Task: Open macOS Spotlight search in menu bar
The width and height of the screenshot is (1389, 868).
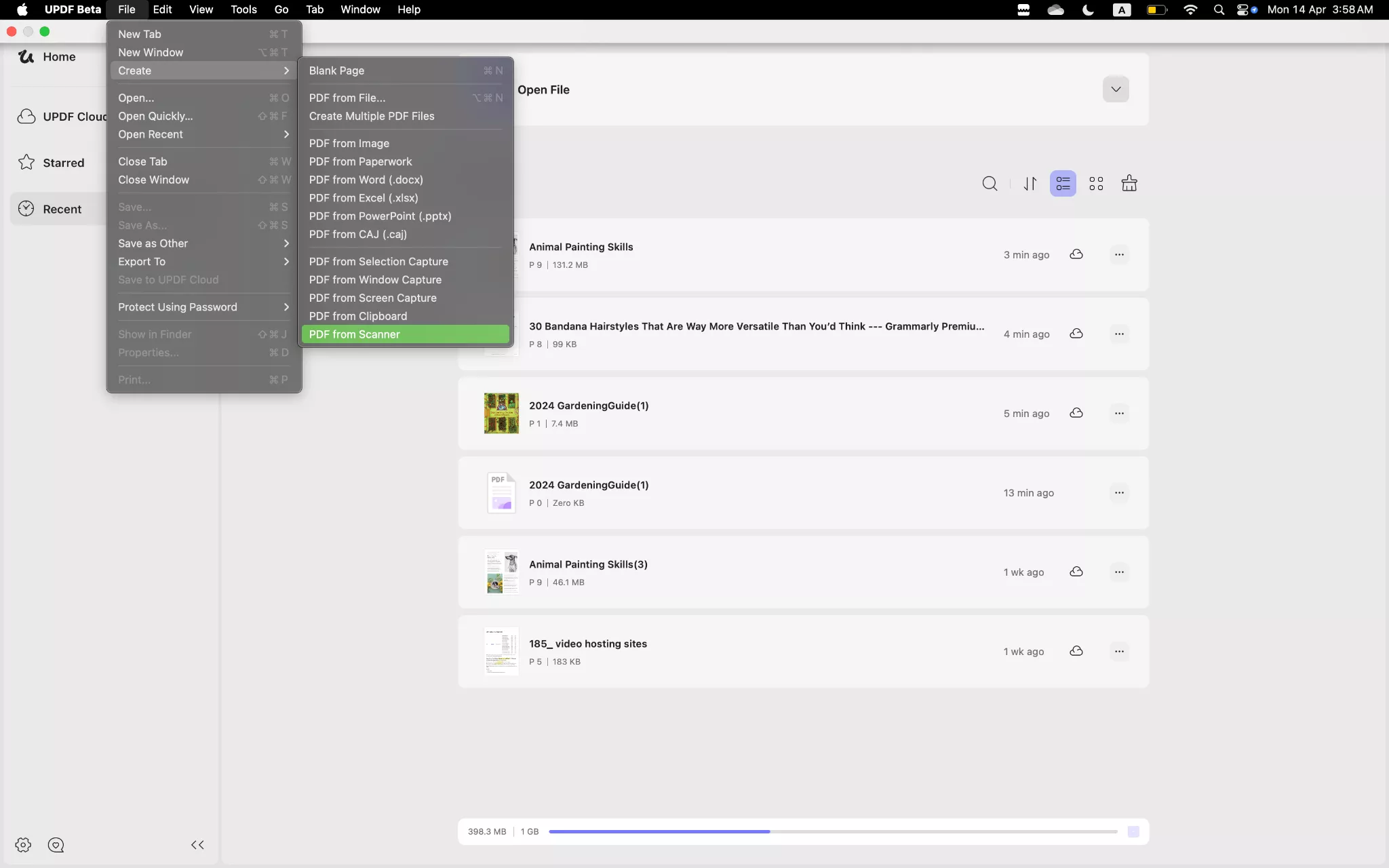Action: point(1219,9)
